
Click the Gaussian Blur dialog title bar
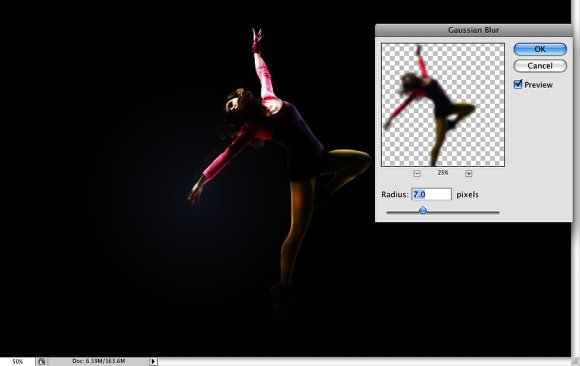[473, 30]
